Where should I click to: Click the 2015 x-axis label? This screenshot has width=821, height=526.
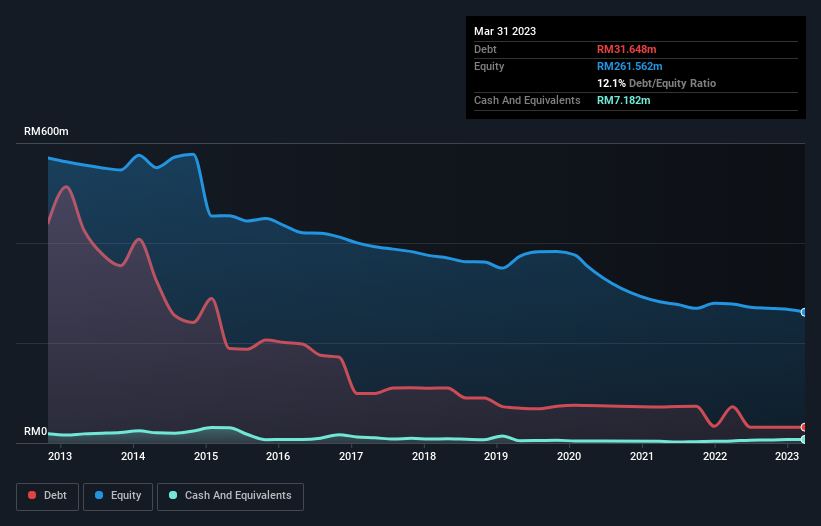(206, 456)
